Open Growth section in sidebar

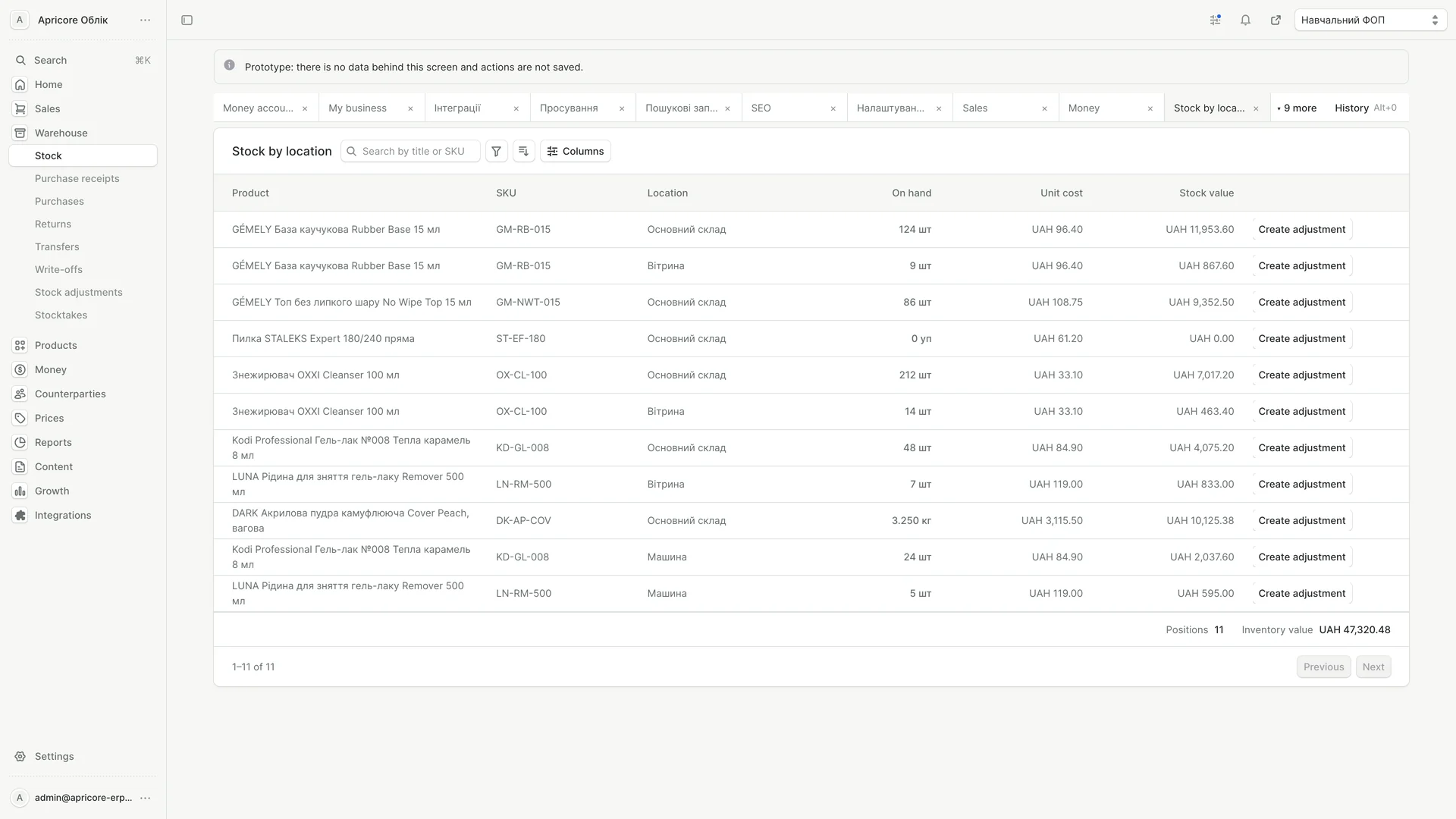[x=83, y=491]
